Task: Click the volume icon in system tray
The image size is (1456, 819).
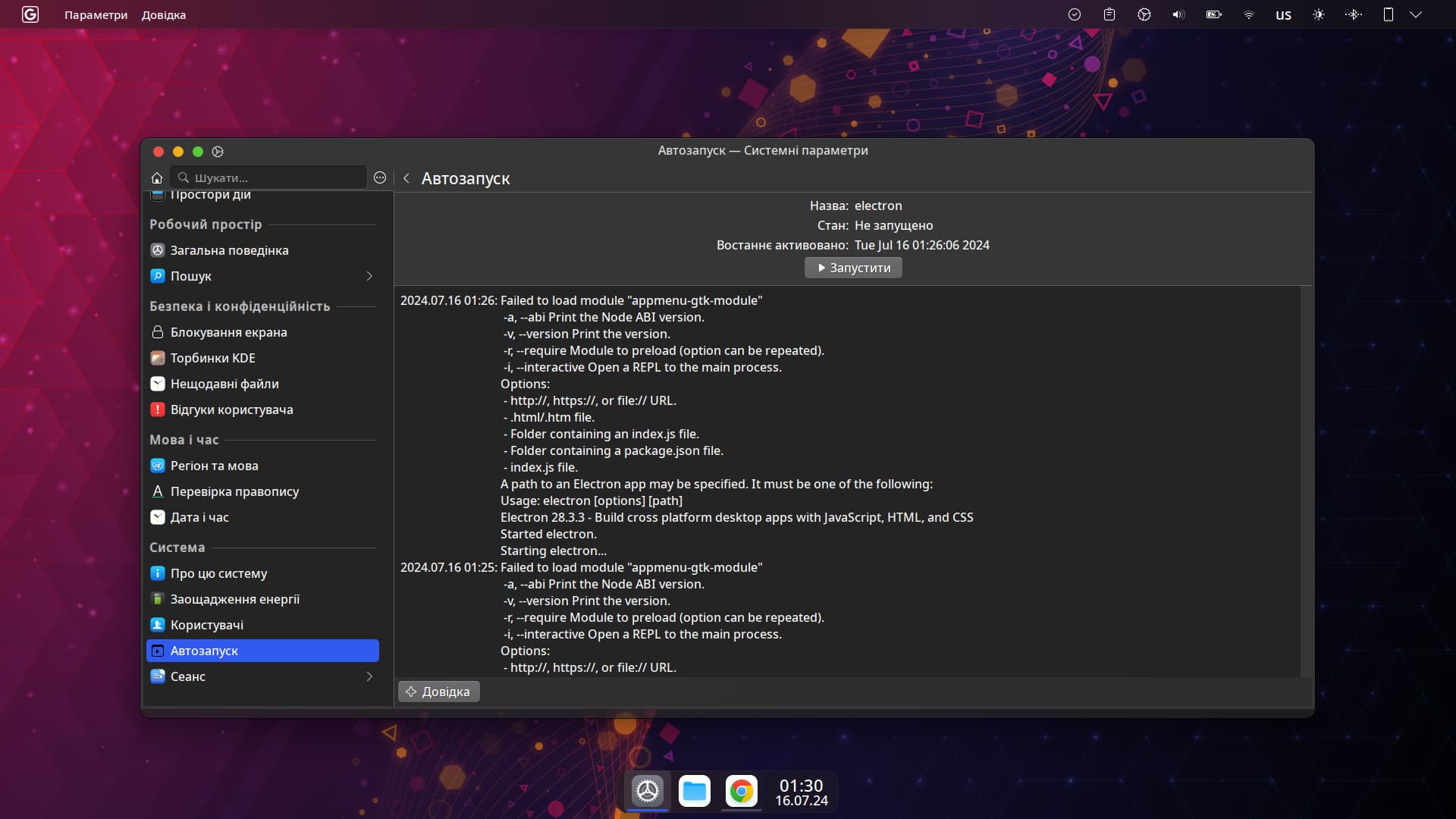Action: (x=1178, y=14)
